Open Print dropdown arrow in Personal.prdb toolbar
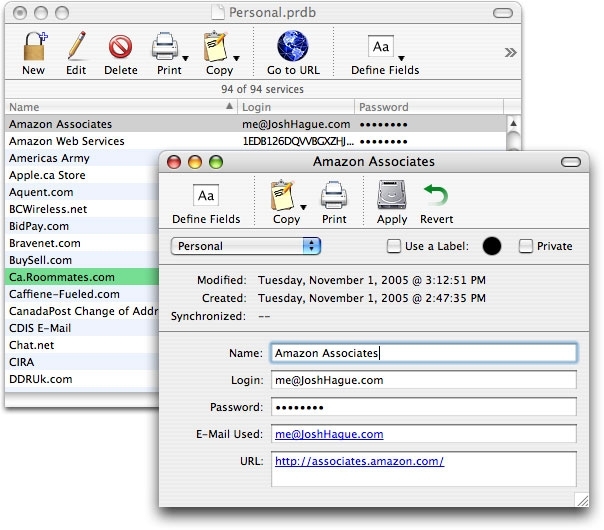 click(x=185, y=59)
